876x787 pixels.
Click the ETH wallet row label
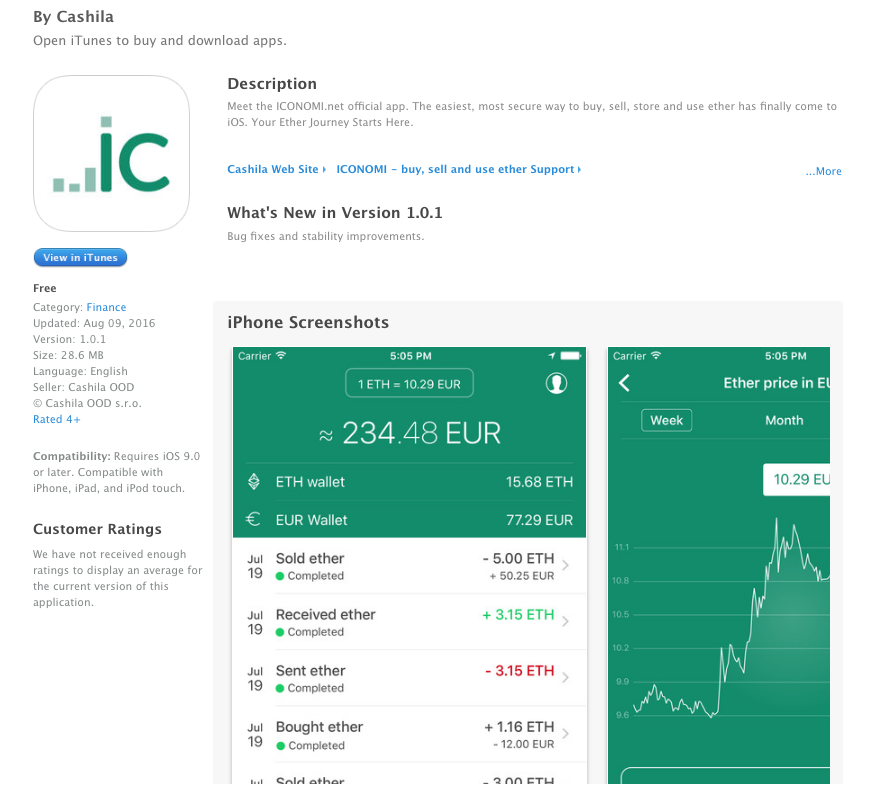click(x=310, y=482)
